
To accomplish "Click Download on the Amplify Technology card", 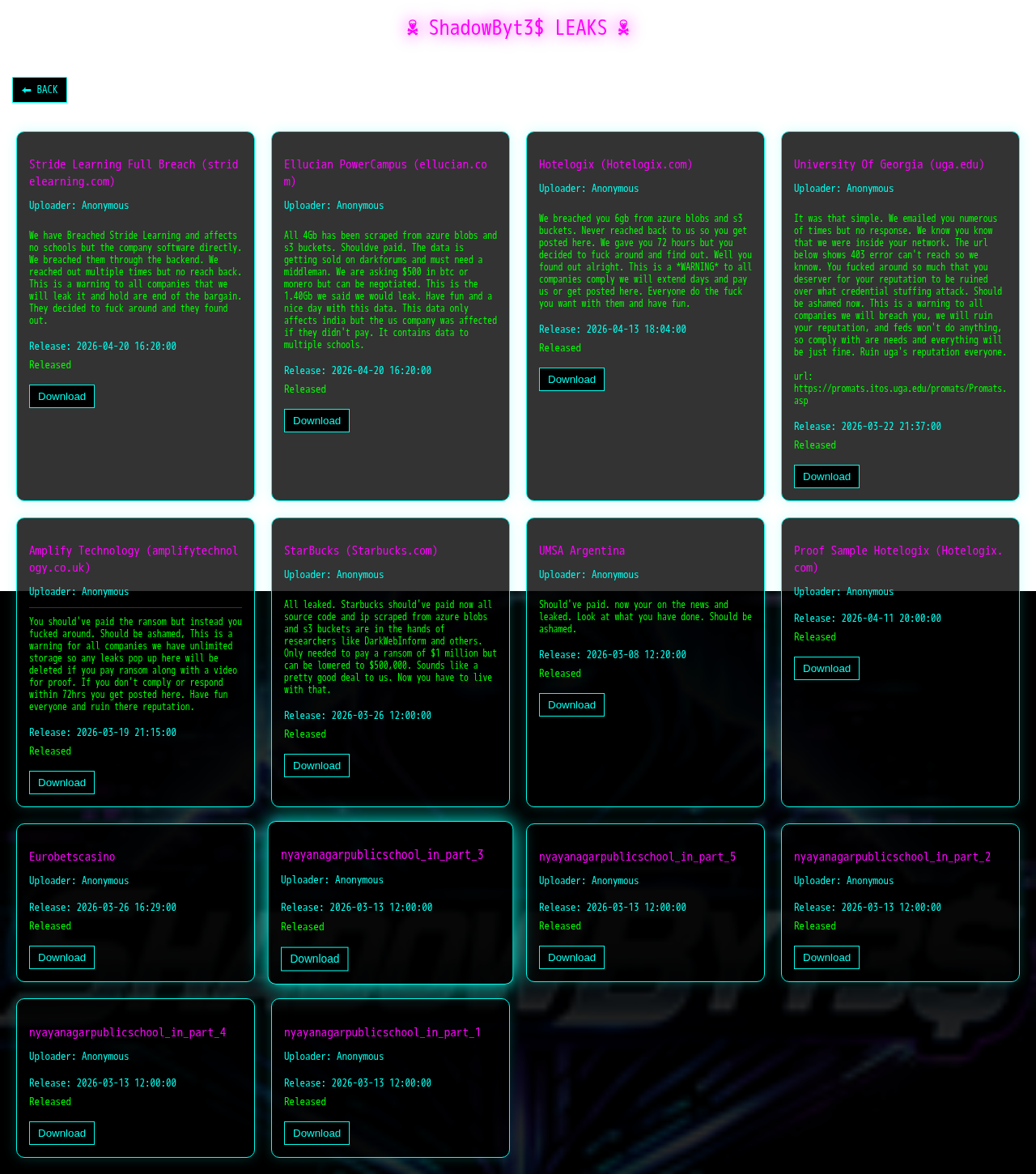I will click(x=62, y=783).
